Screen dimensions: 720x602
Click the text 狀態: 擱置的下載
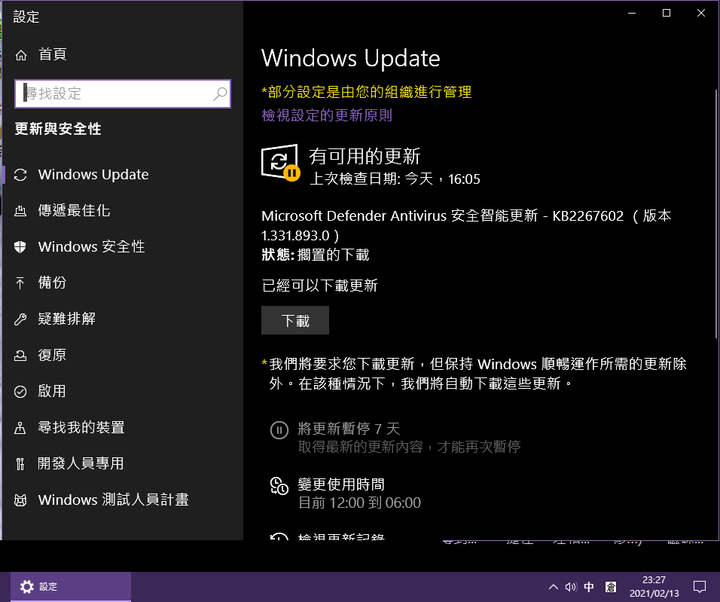315,255
